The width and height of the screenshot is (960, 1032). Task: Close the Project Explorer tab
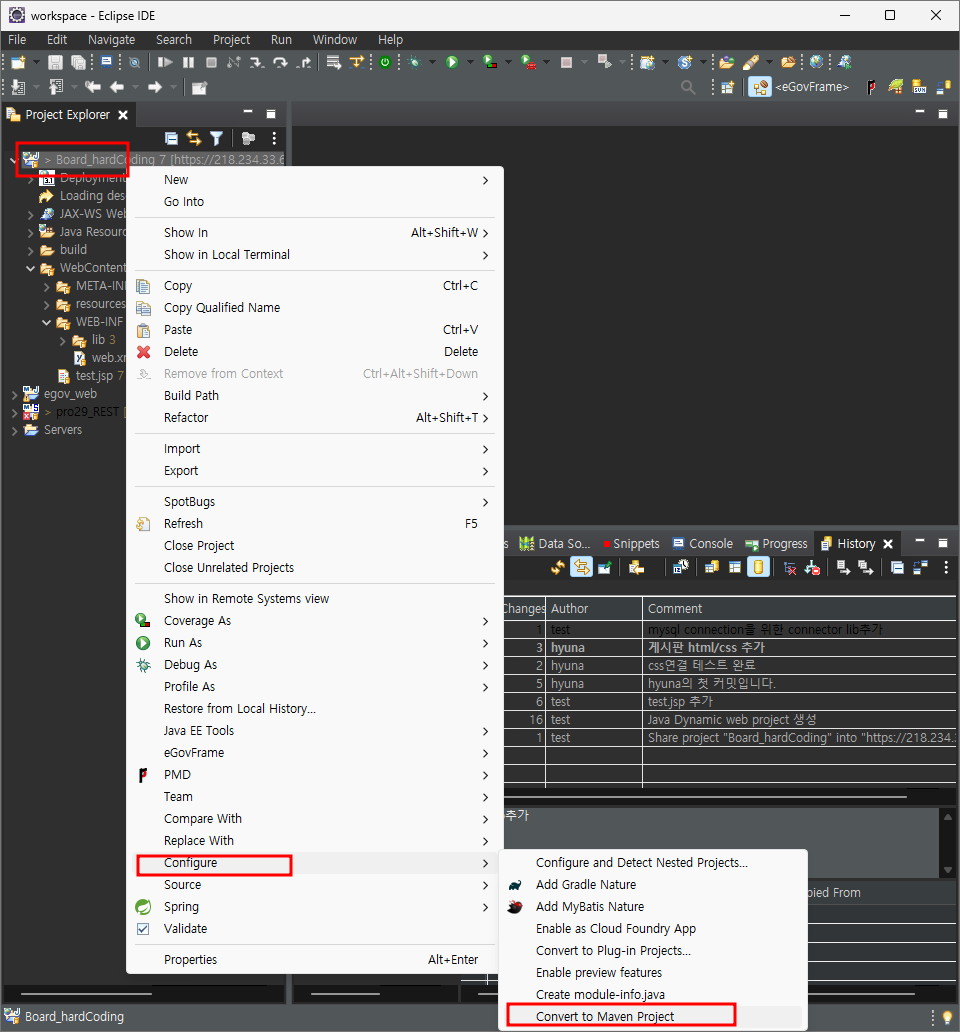[x=122, y=115]
